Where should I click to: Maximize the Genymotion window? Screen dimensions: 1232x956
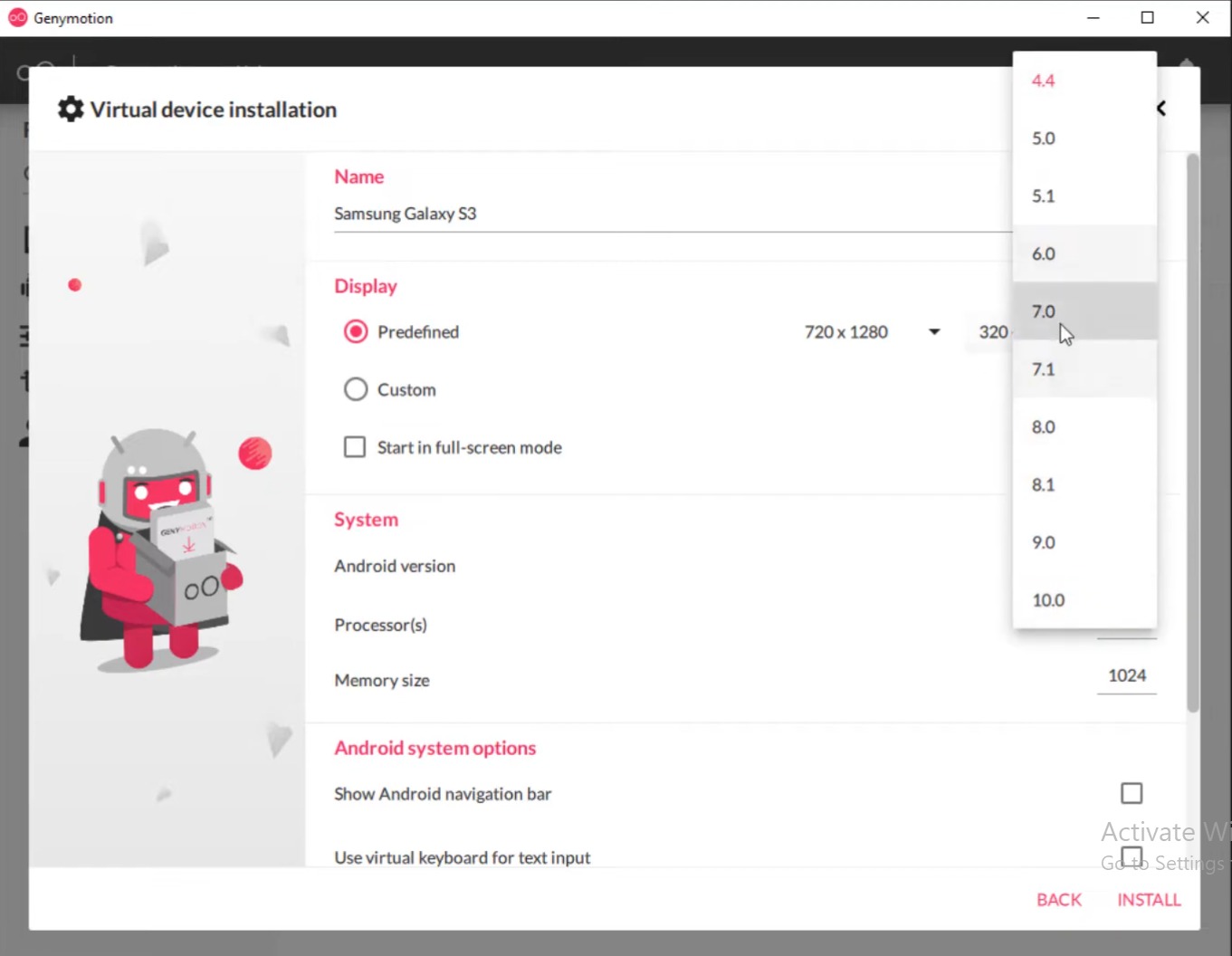(1148, 18)
